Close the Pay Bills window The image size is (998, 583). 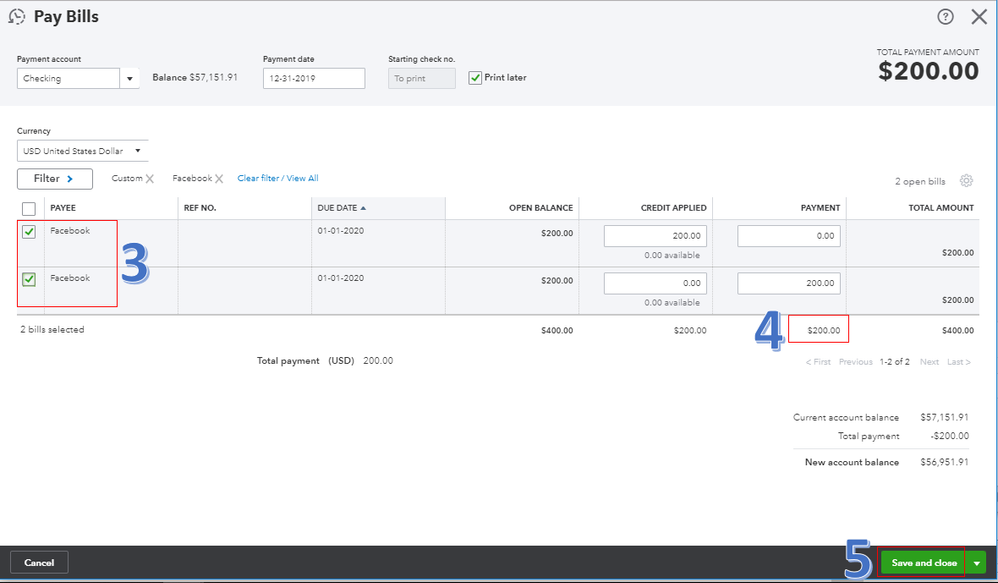pos(978,17)
